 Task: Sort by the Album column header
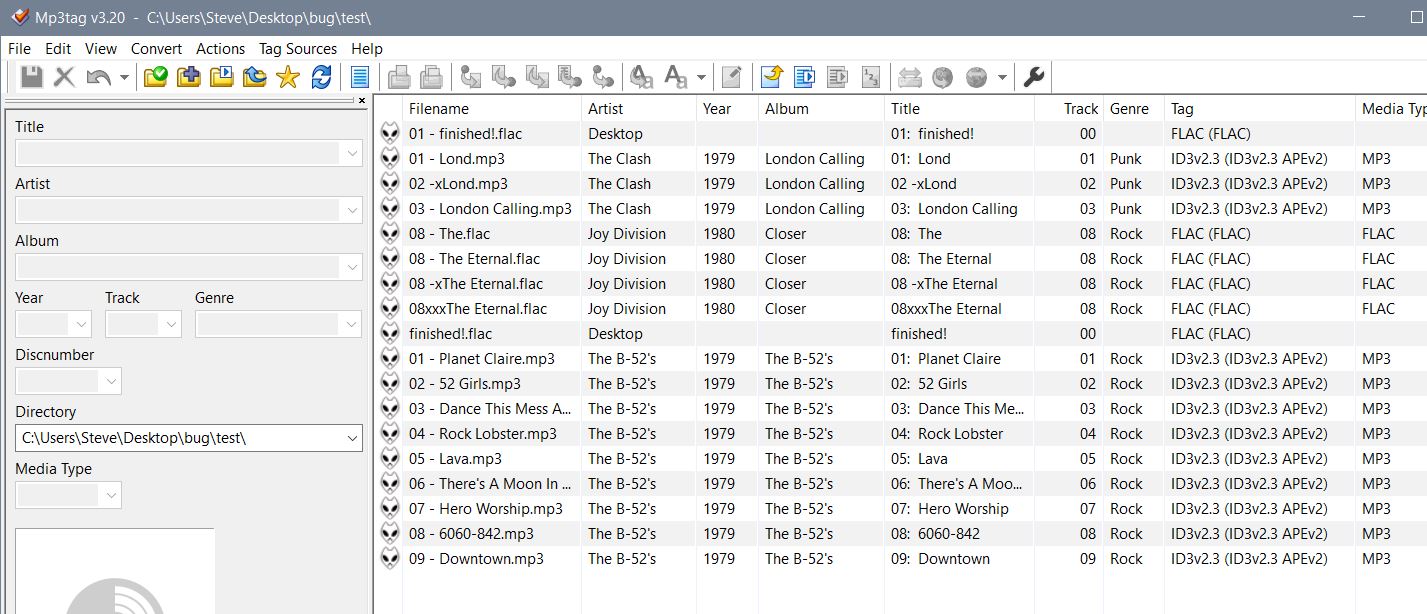click(x=821, y=108)
